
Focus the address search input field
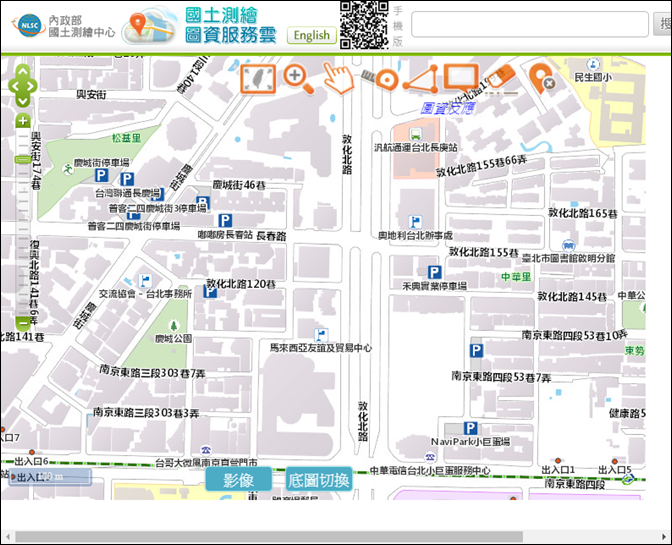tap(530, 24)
